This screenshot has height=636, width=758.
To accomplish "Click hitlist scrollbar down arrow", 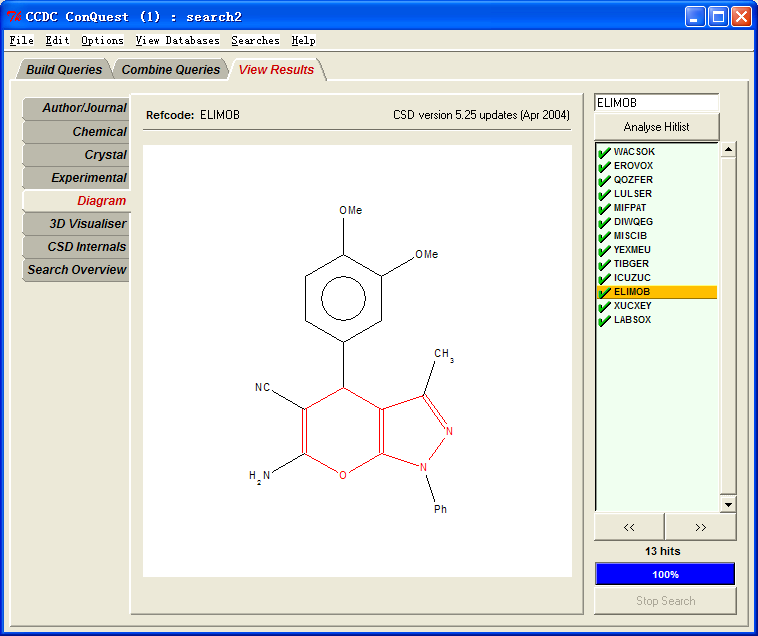I will tap(728, 505).
